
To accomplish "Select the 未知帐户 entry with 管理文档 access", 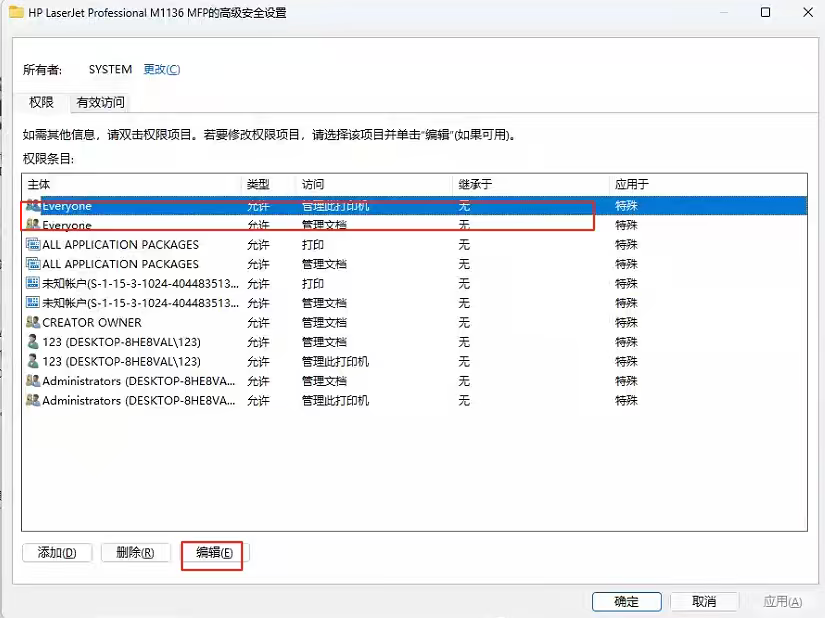I will point(415,302).
